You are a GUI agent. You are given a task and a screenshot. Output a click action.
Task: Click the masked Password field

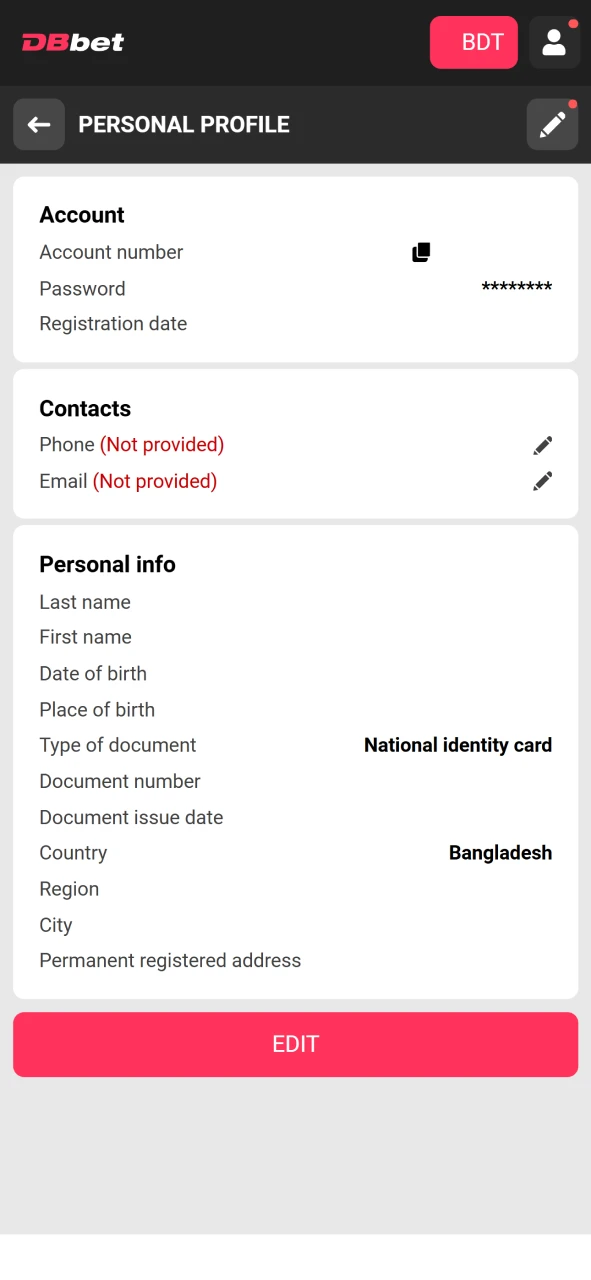pos(516,288)
